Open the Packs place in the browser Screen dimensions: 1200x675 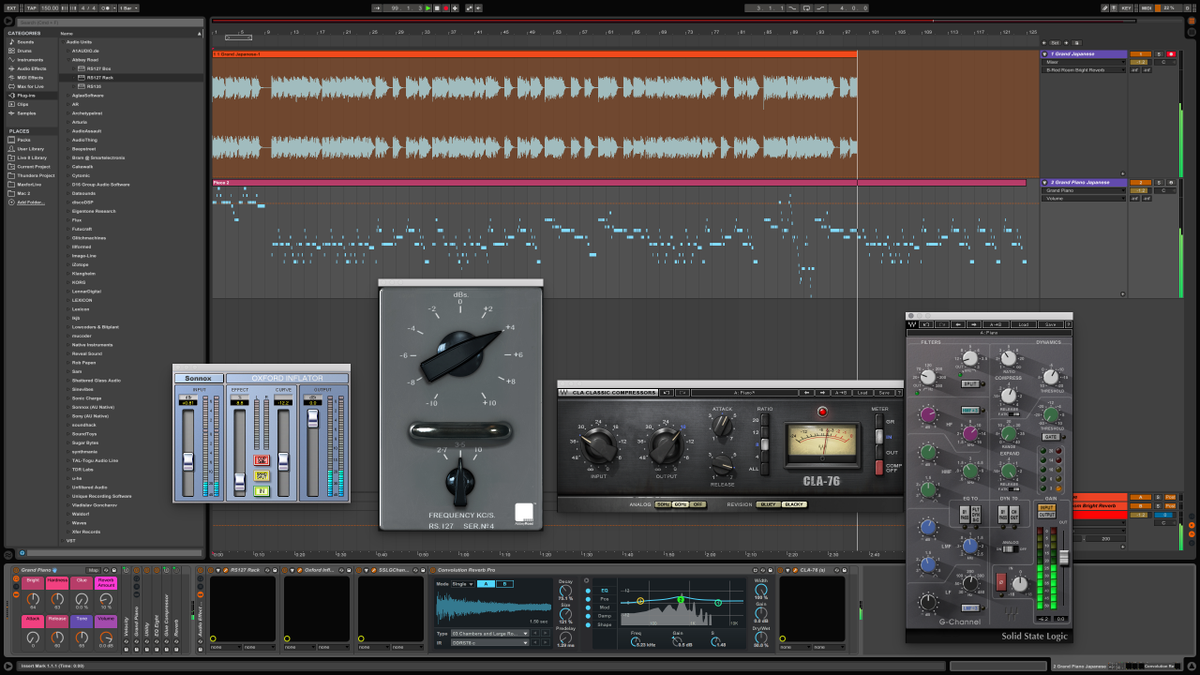pos(23,140)
